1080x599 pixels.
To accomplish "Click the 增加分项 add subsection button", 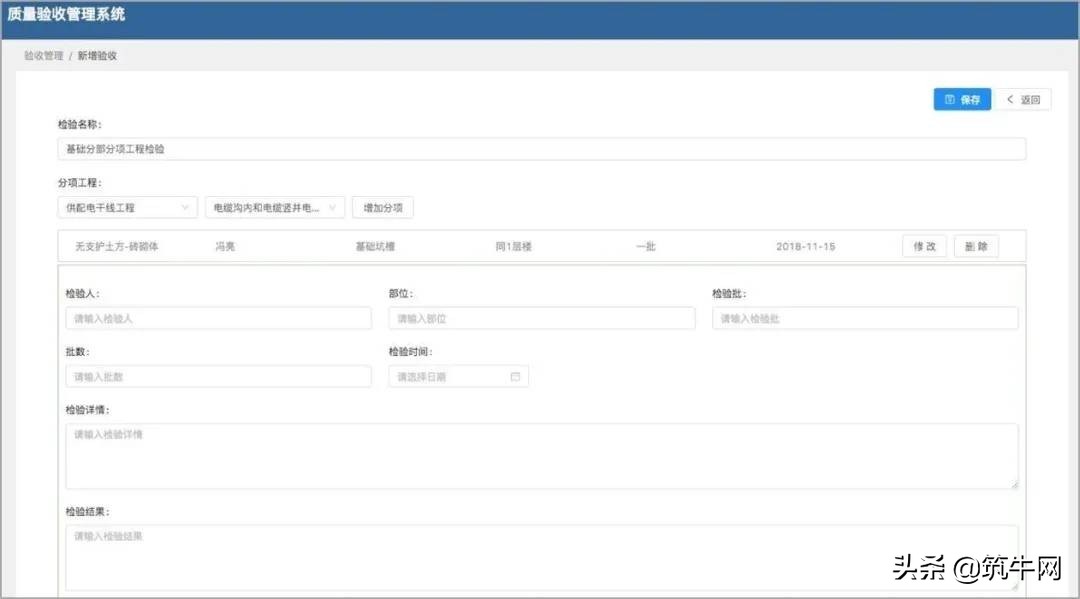I will click(383, 207).
